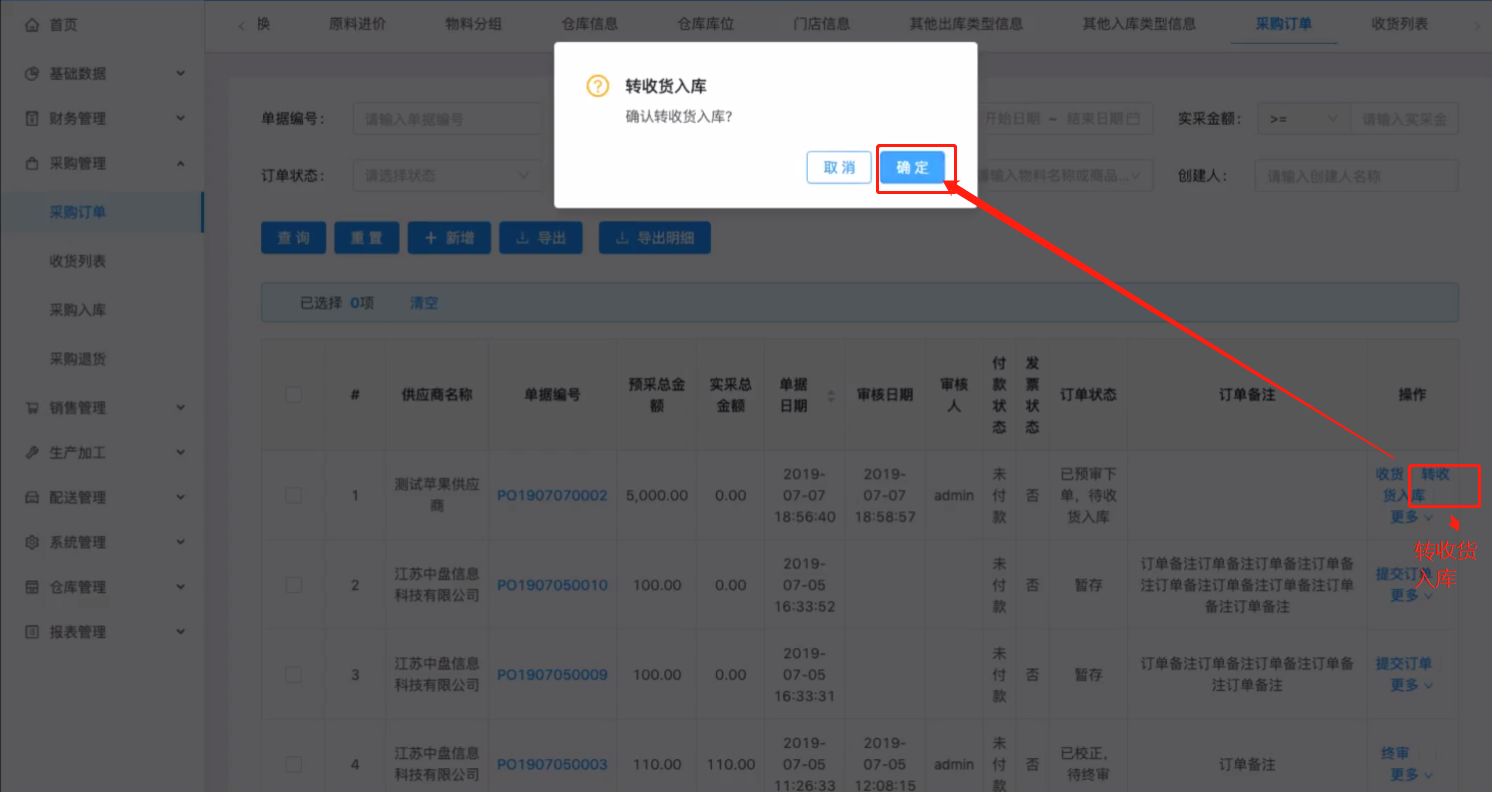1492x792 pixels.
Task: Switch to the 物料分组 tab
Action: coord(474,24)
